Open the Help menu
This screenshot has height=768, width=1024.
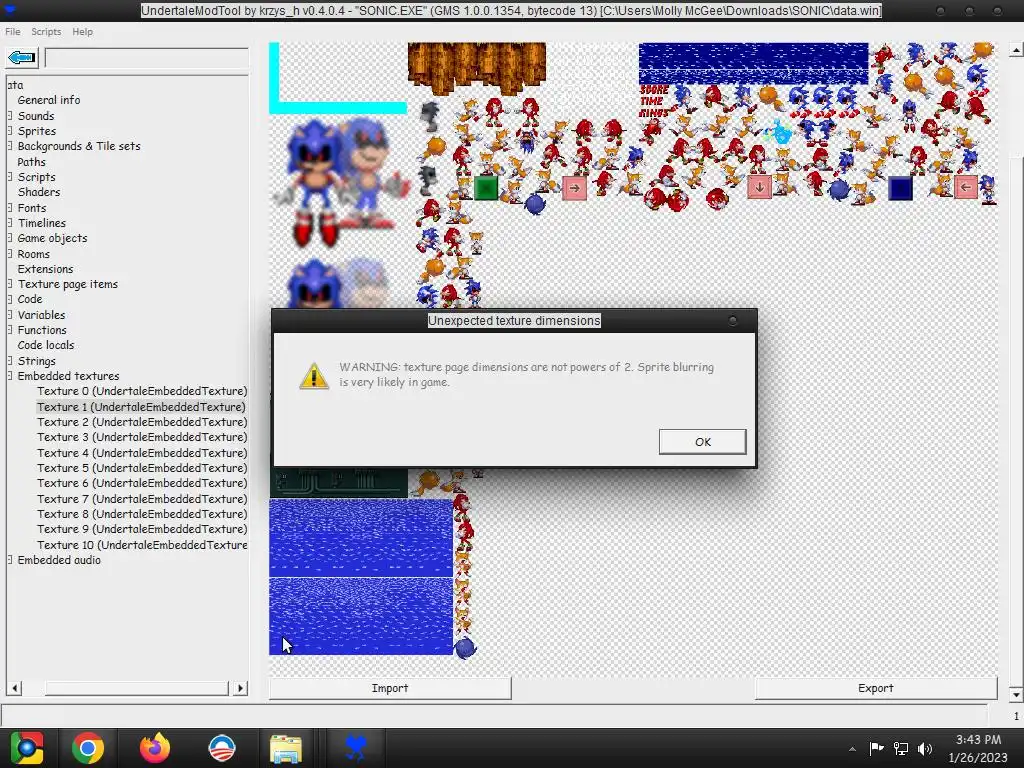coord(82,31)
